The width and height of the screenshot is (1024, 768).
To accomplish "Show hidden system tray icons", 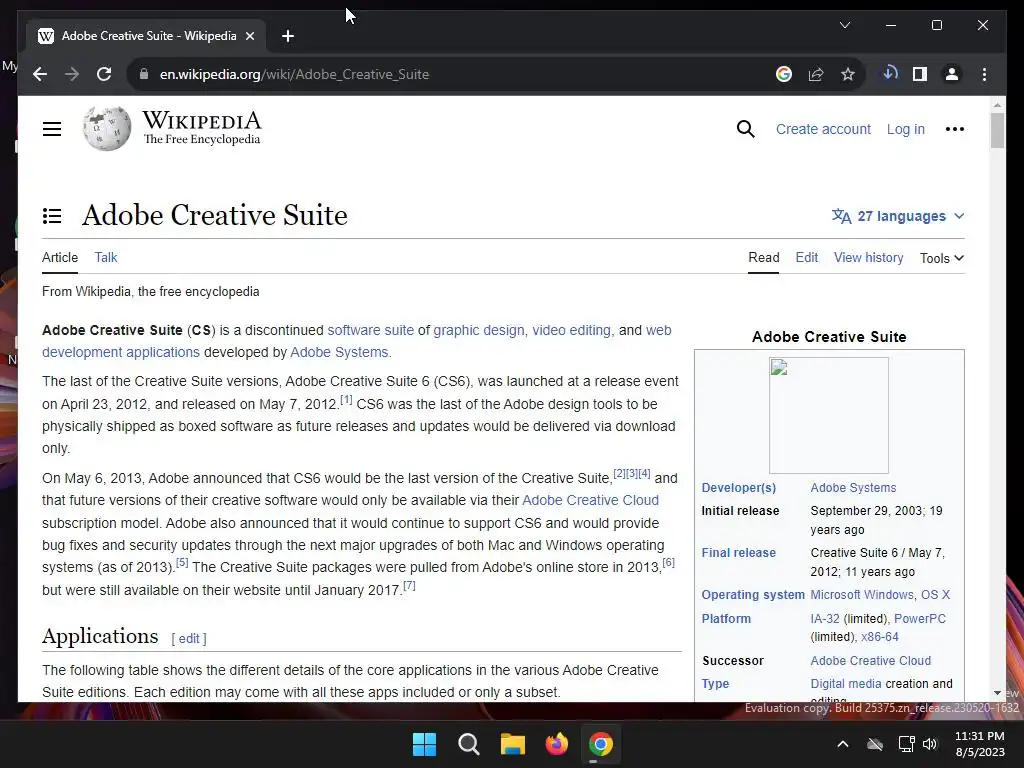I will pyautogui.click(x=843, y=744).
